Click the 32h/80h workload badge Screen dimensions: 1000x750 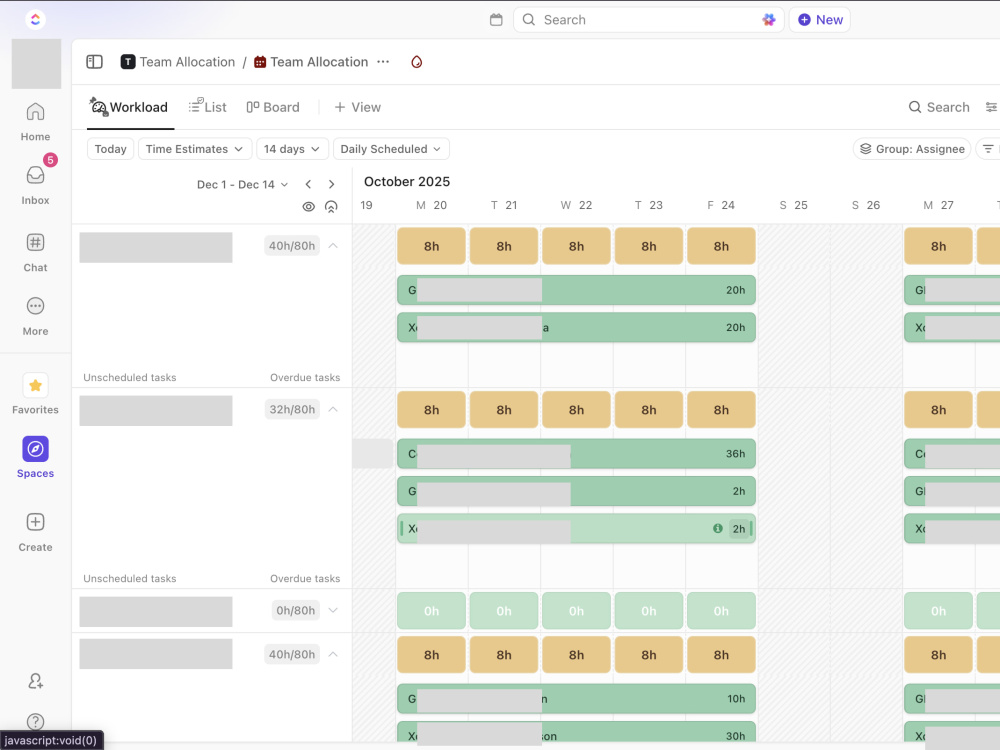(x=292, y=409)
